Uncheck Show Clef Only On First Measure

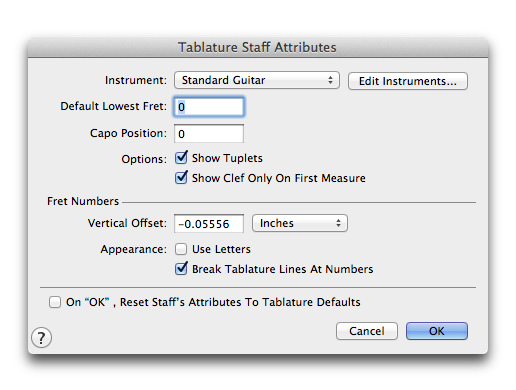coord(181,178)
